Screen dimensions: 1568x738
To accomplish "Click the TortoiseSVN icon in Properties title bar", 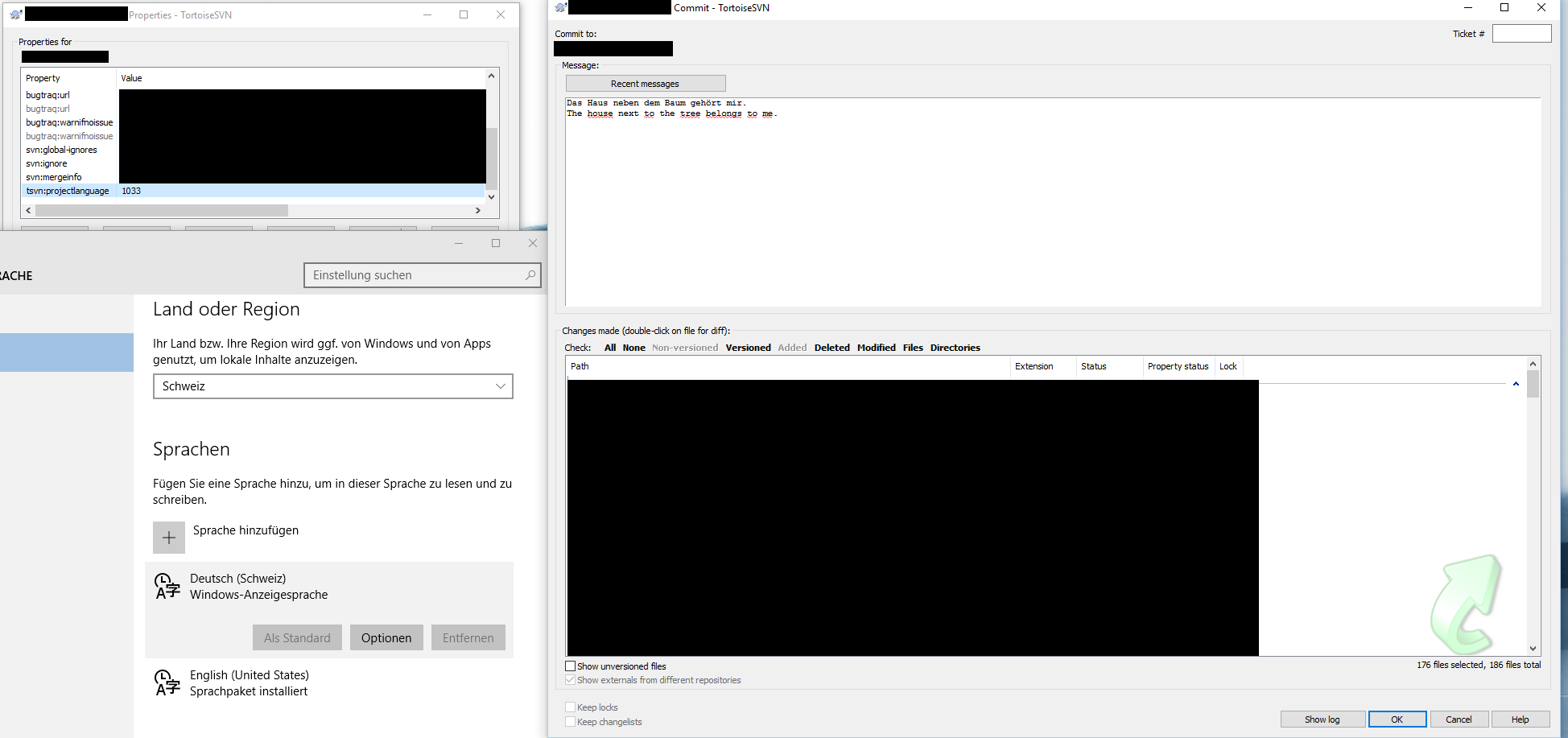I will 16,14.
